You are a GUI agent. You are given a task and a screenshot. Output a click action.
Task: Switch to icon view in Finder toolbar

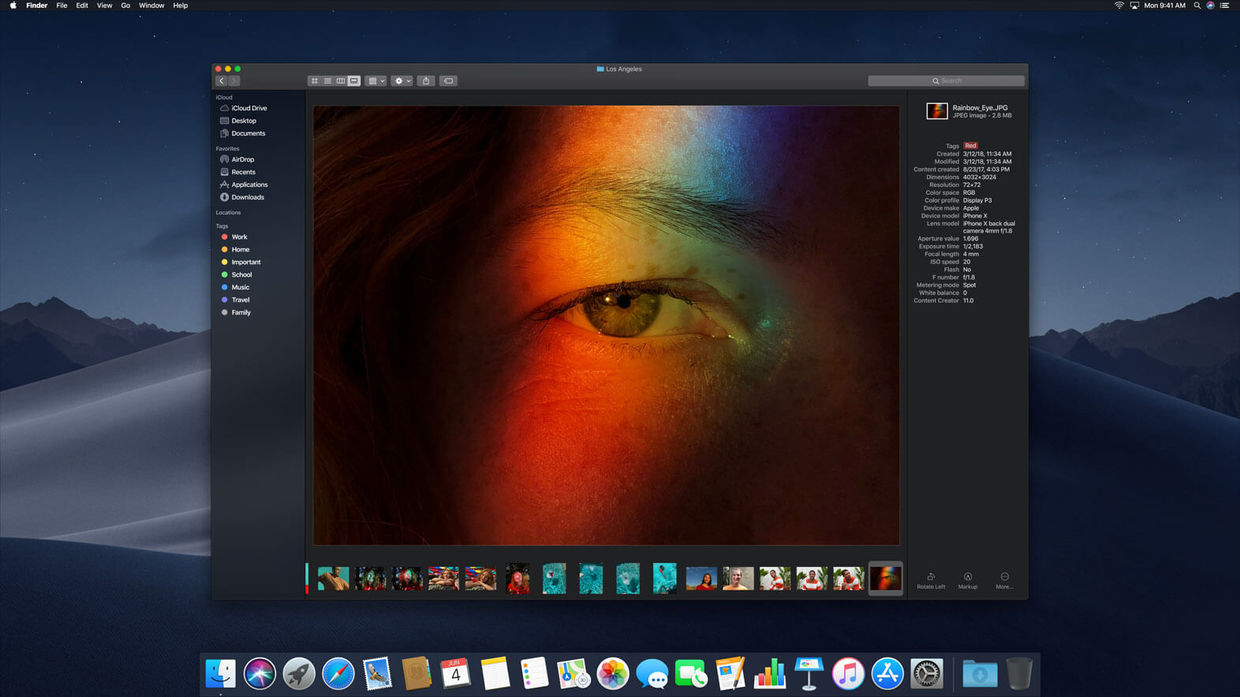point(314,81)
